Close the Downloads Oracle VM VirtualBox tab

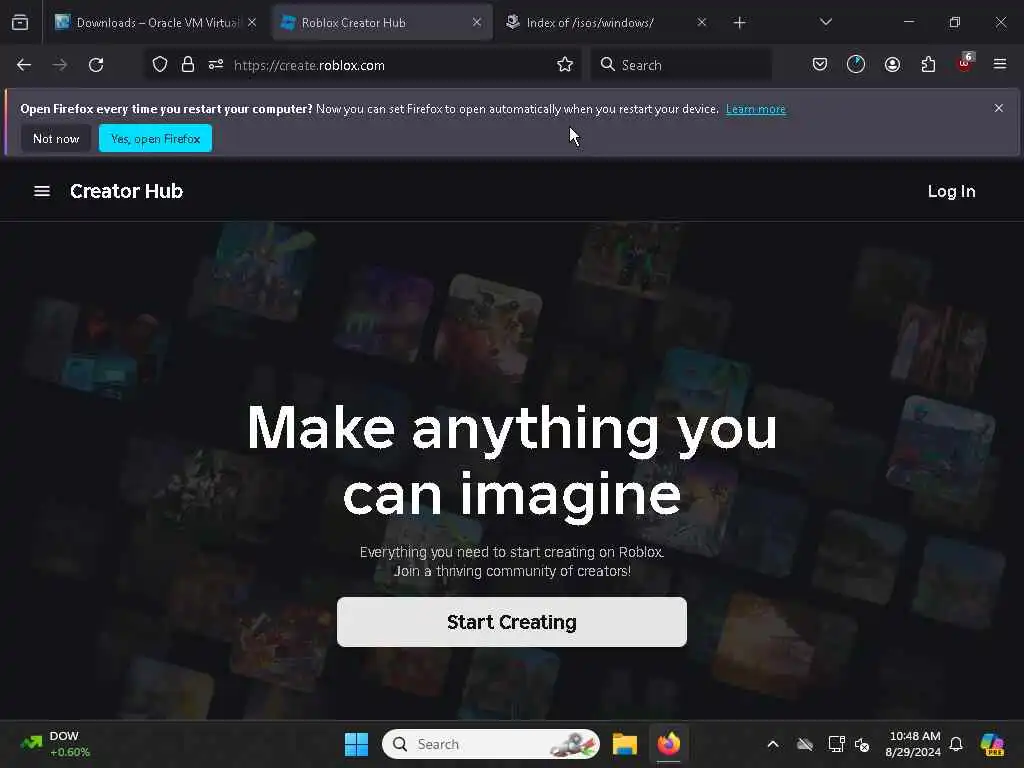click(x=252, y=23)
